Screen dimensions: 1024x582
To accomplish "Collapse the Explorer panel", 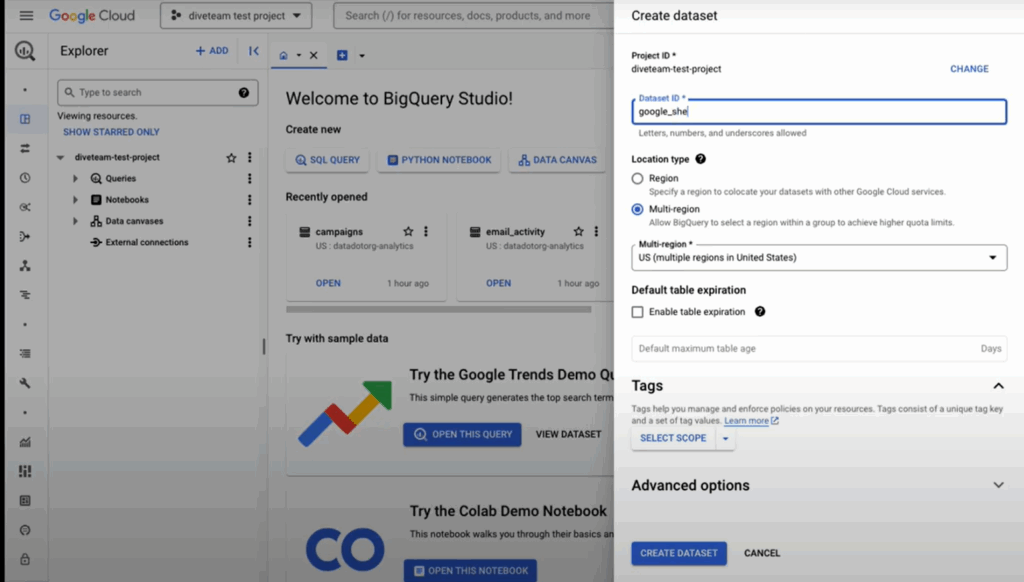I will point(254,51).
